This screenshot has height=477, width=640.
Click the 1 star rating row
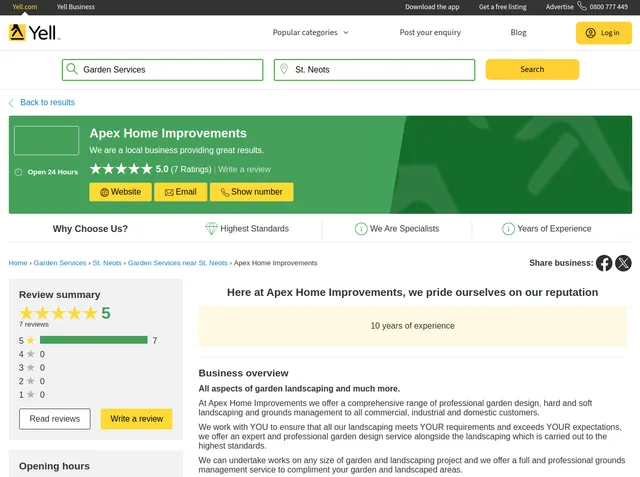coord(32,395)
